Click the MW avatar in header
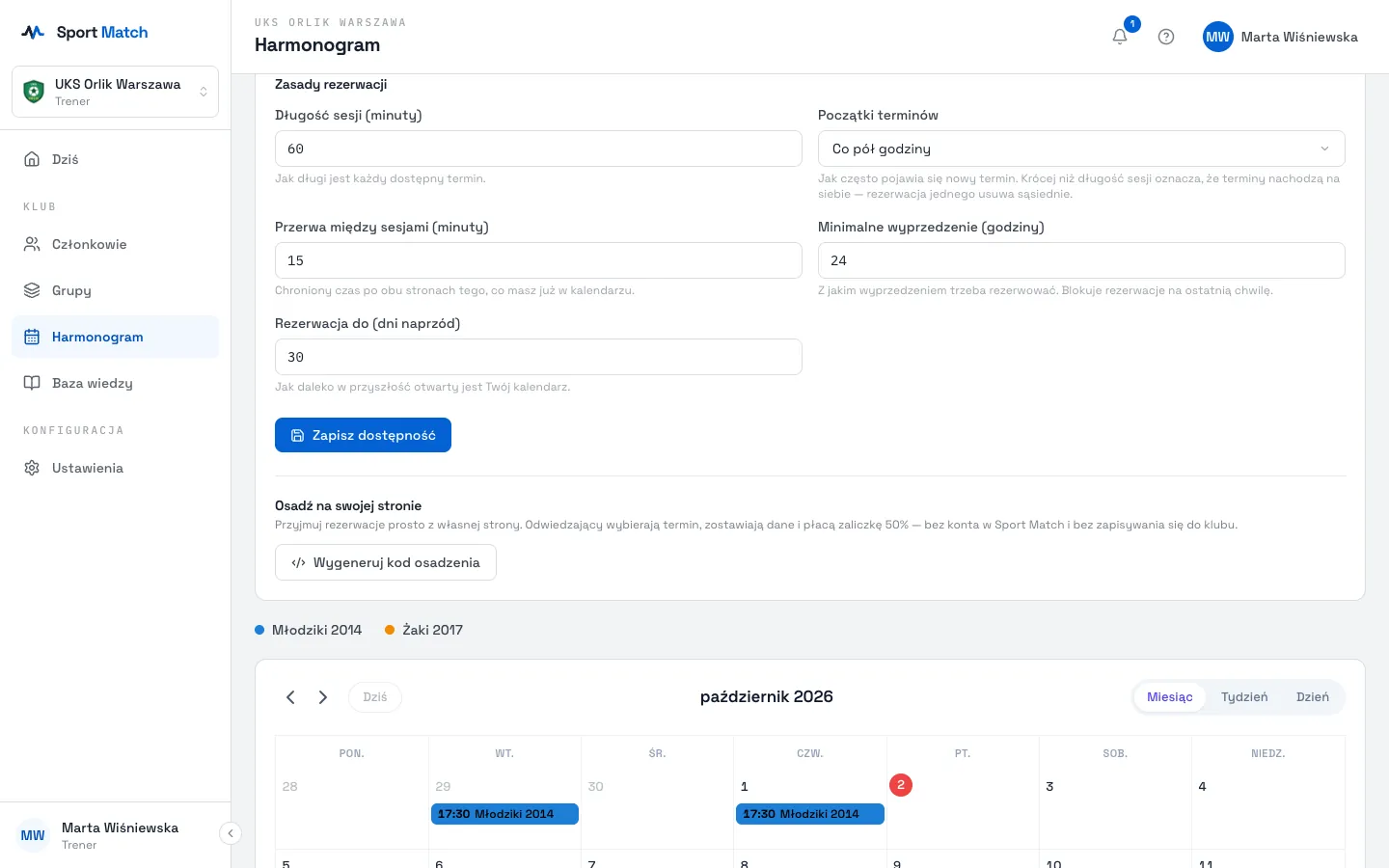Screen dimensions: 1389x868 [1218, 37]
